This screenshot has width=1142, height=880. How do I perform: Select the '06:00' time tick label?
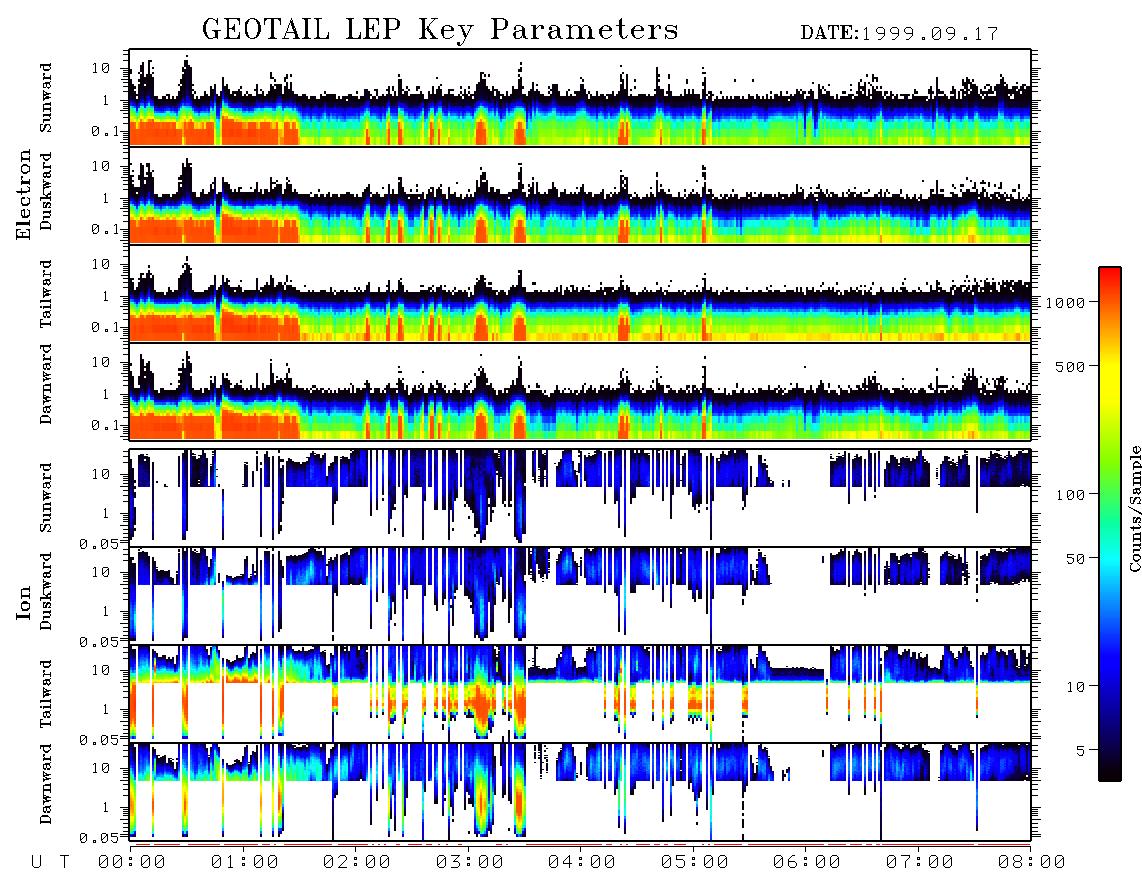click(807, 862)
